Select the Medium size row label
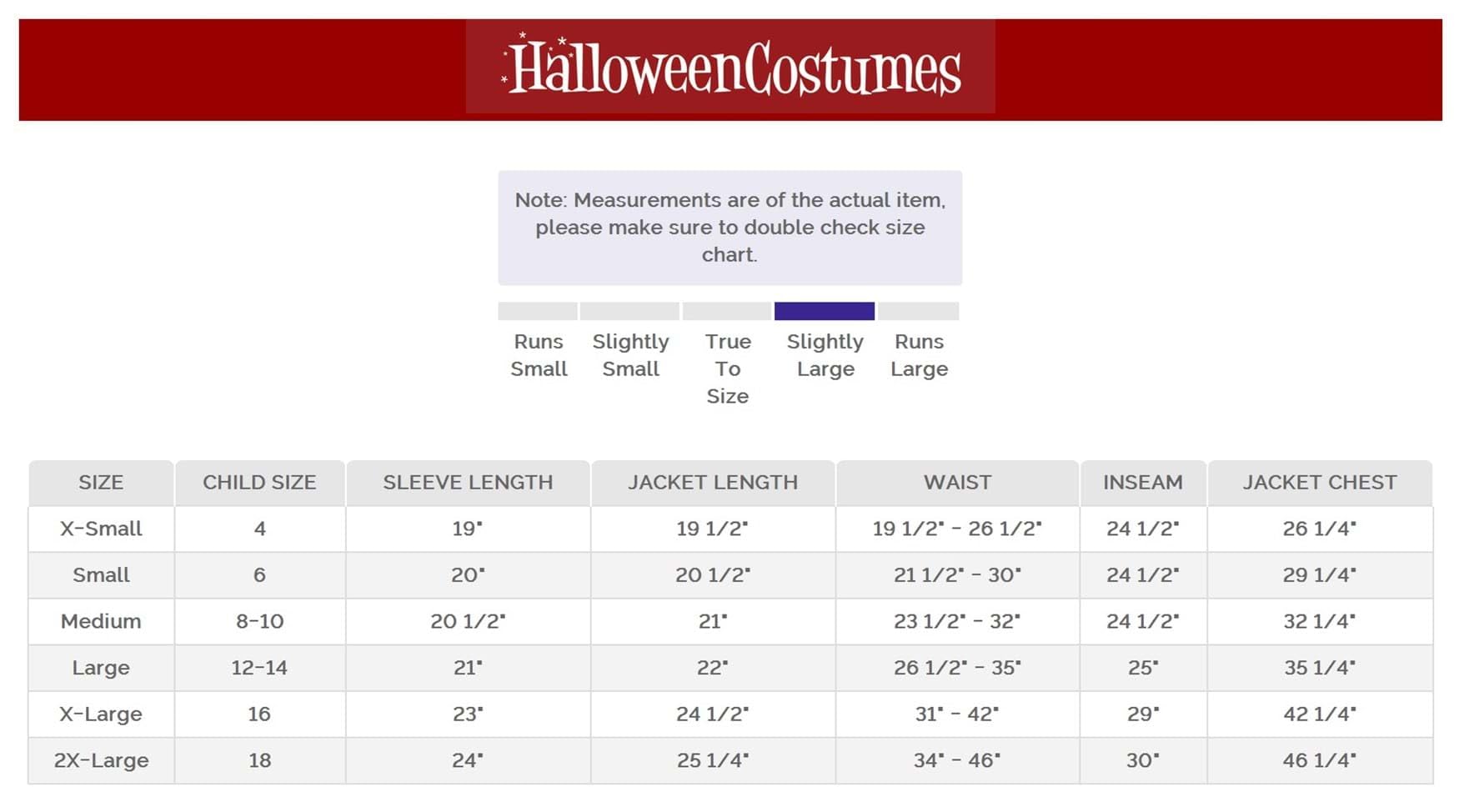1459x812 pixels. (x=101, y=621)
